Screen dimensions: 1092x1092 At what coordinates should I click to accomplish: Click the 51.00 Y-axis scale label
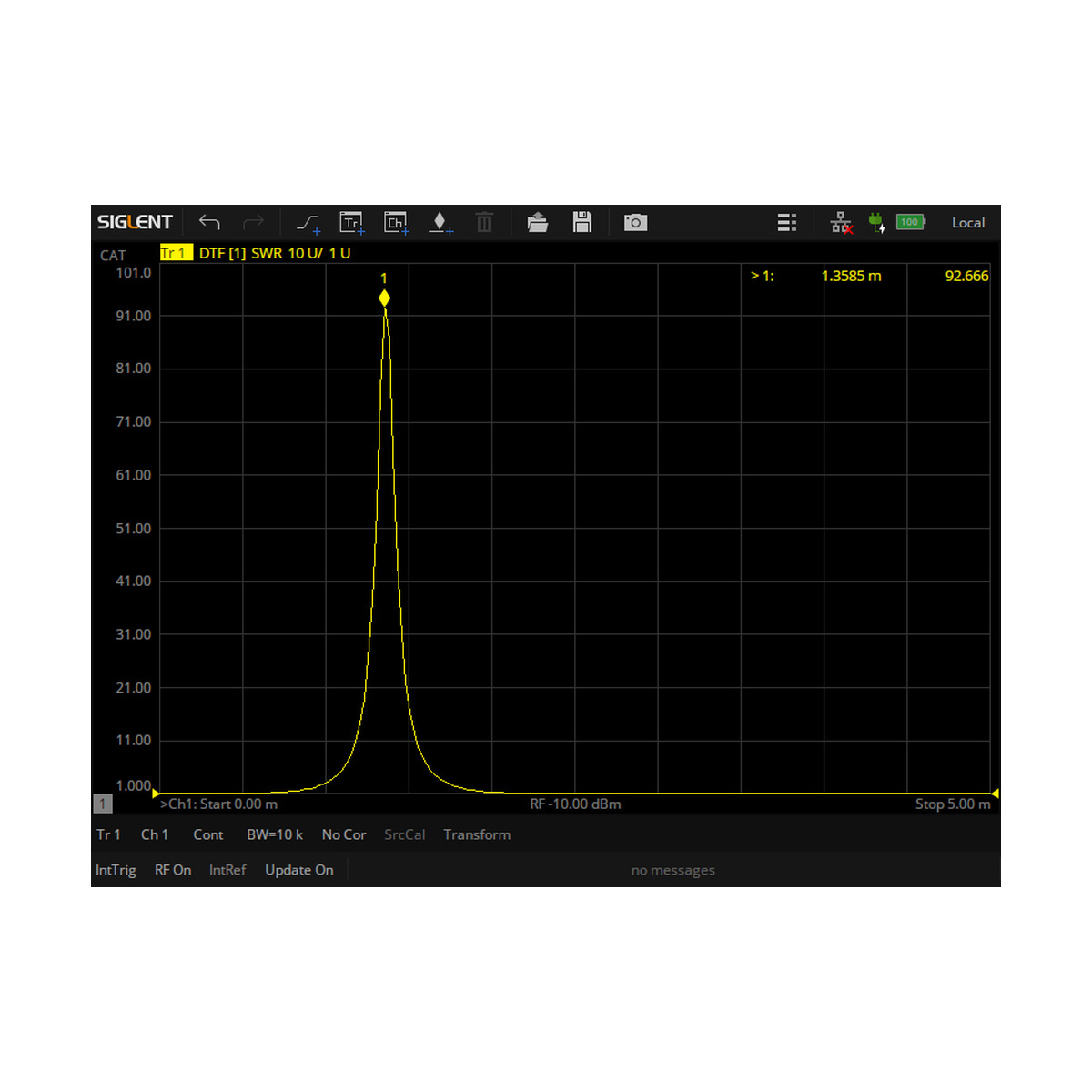(x=134, y=529)
